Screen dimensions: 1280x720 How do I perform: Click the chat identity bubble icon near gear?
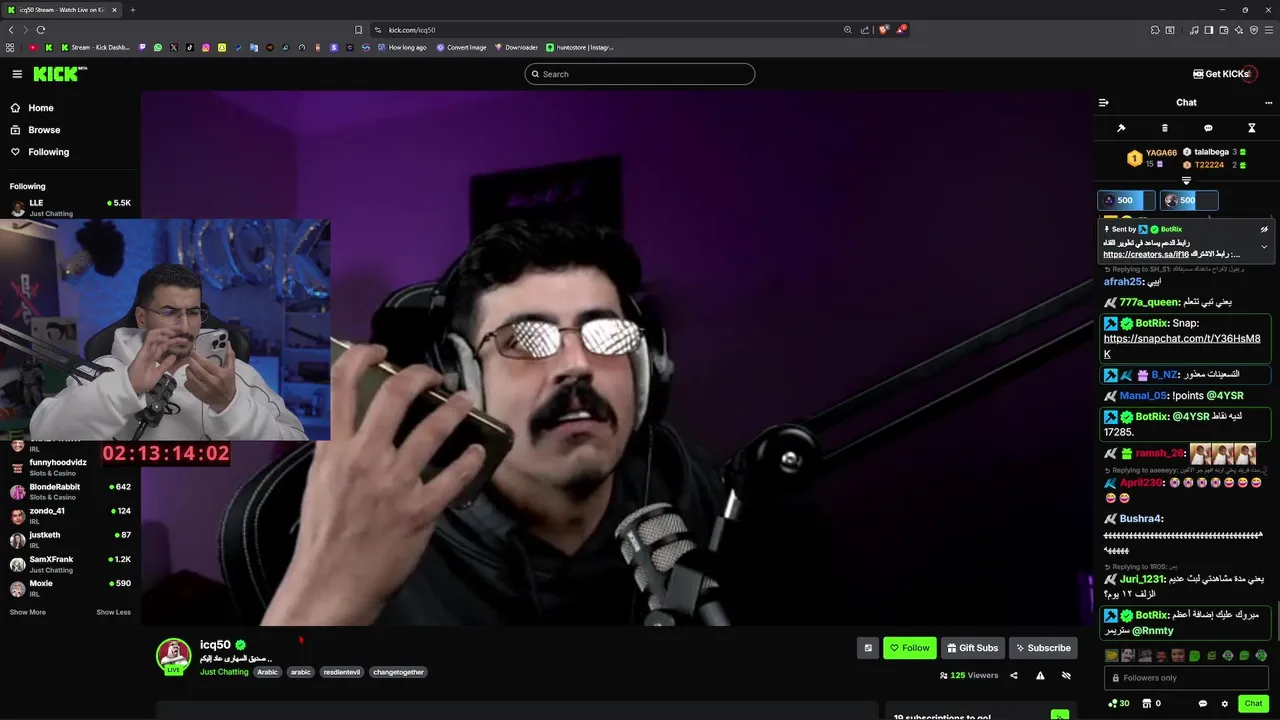pyautogui.click(x=1202, y=703)
